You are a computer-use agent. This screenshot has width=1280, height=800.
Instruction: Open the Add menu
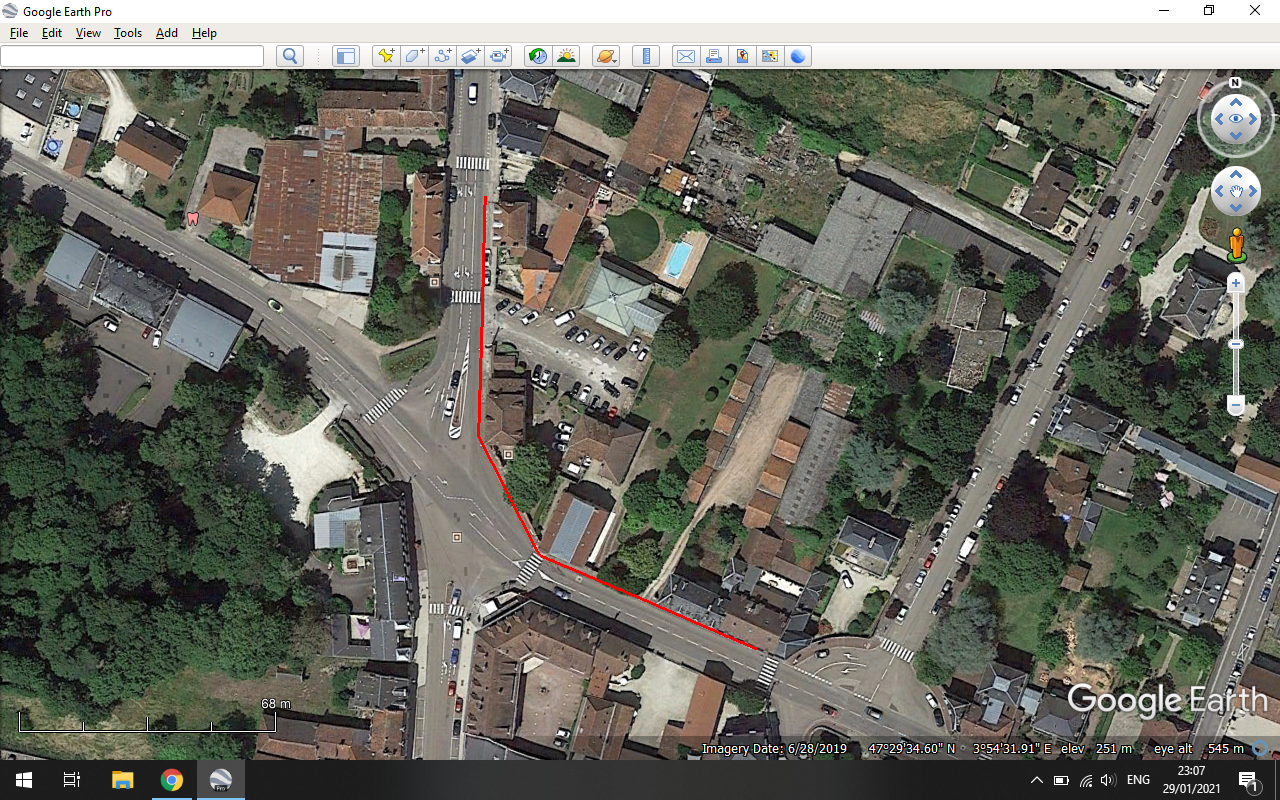pyautogui.click(x=167, y=33)
